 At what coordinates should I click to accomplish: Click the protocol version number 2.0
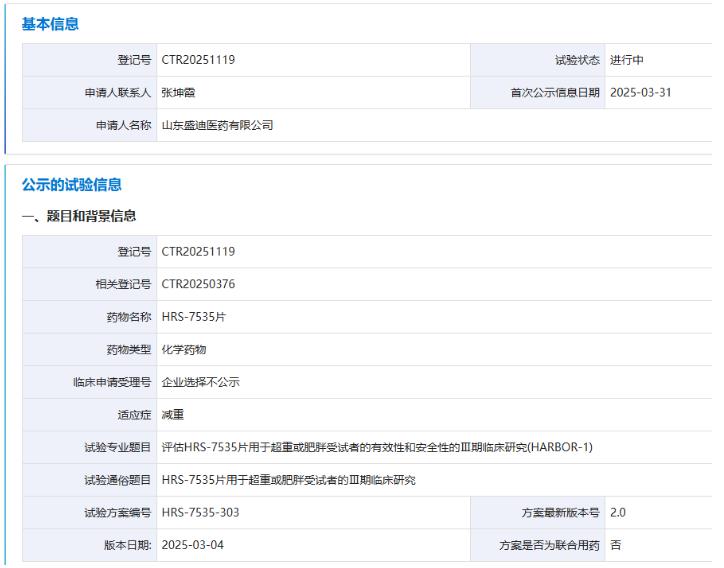[618, 513]
